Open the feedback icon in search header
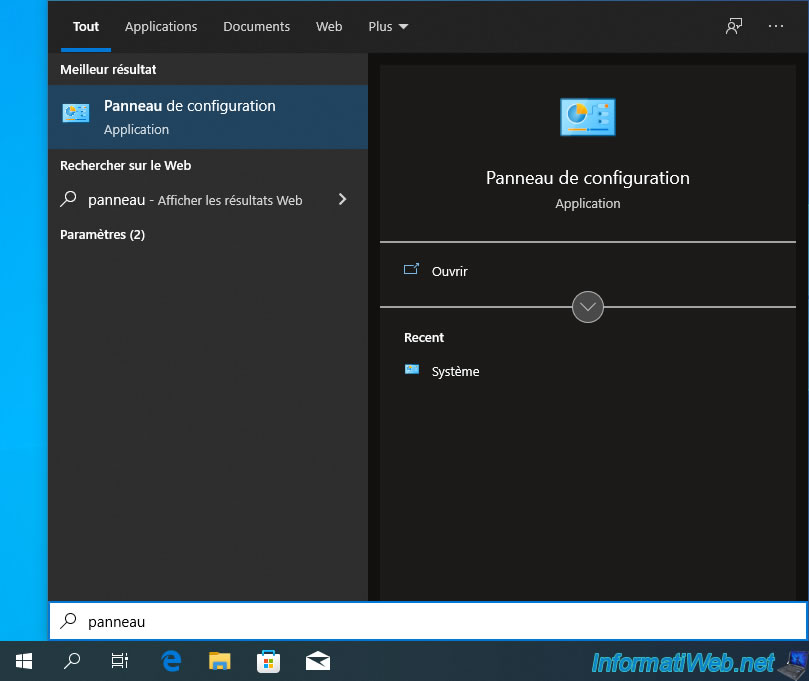 tap(733, 26)
